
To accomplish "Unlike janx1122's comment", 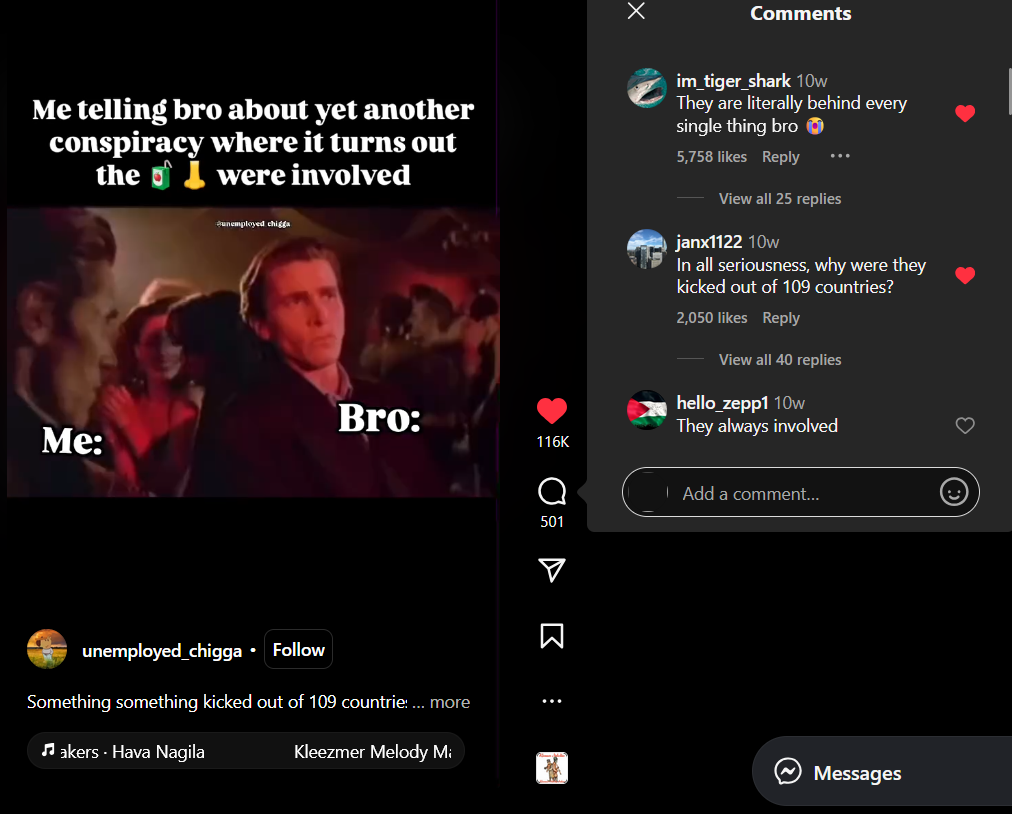I will point(965,276).
